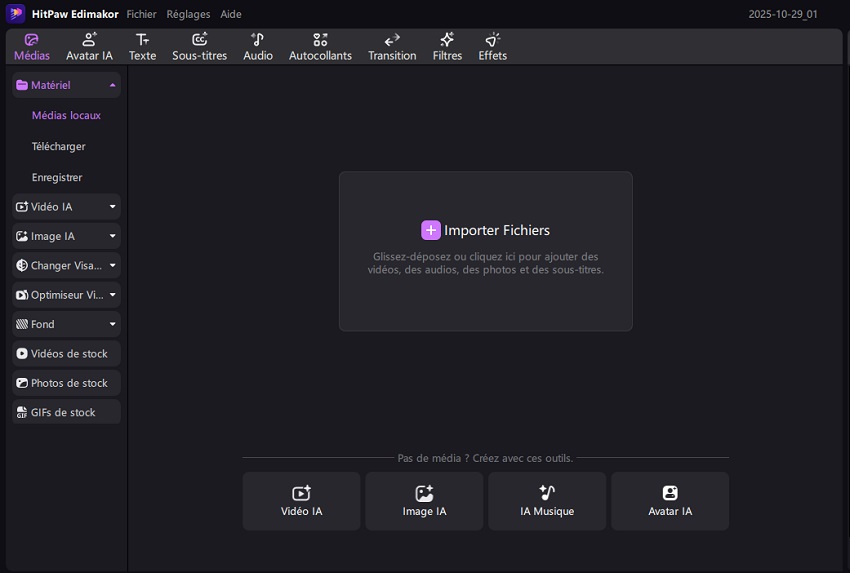850x573 pixels.
Task: Expand the Vidéo IA sidebar dropdown
Action: 112,207
